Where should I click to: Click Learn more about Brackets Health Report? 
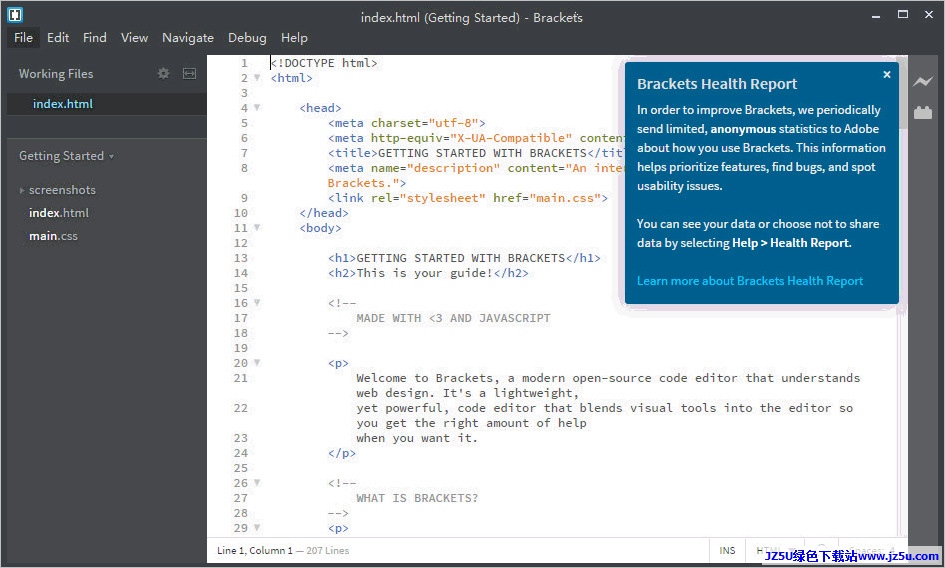point(750,281)
